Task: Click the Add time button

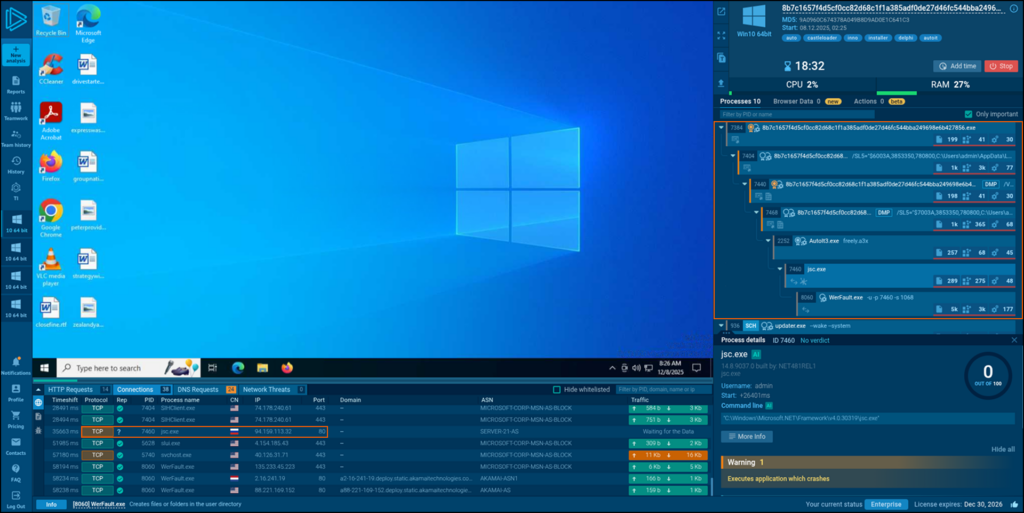Action: (x=956, y=66)
